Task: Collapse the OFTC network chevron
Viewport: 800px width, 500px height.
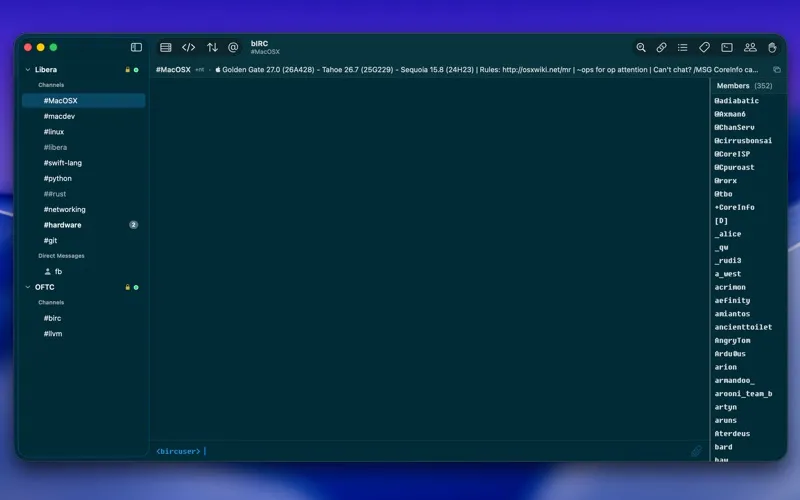Action: click(28, 287)
